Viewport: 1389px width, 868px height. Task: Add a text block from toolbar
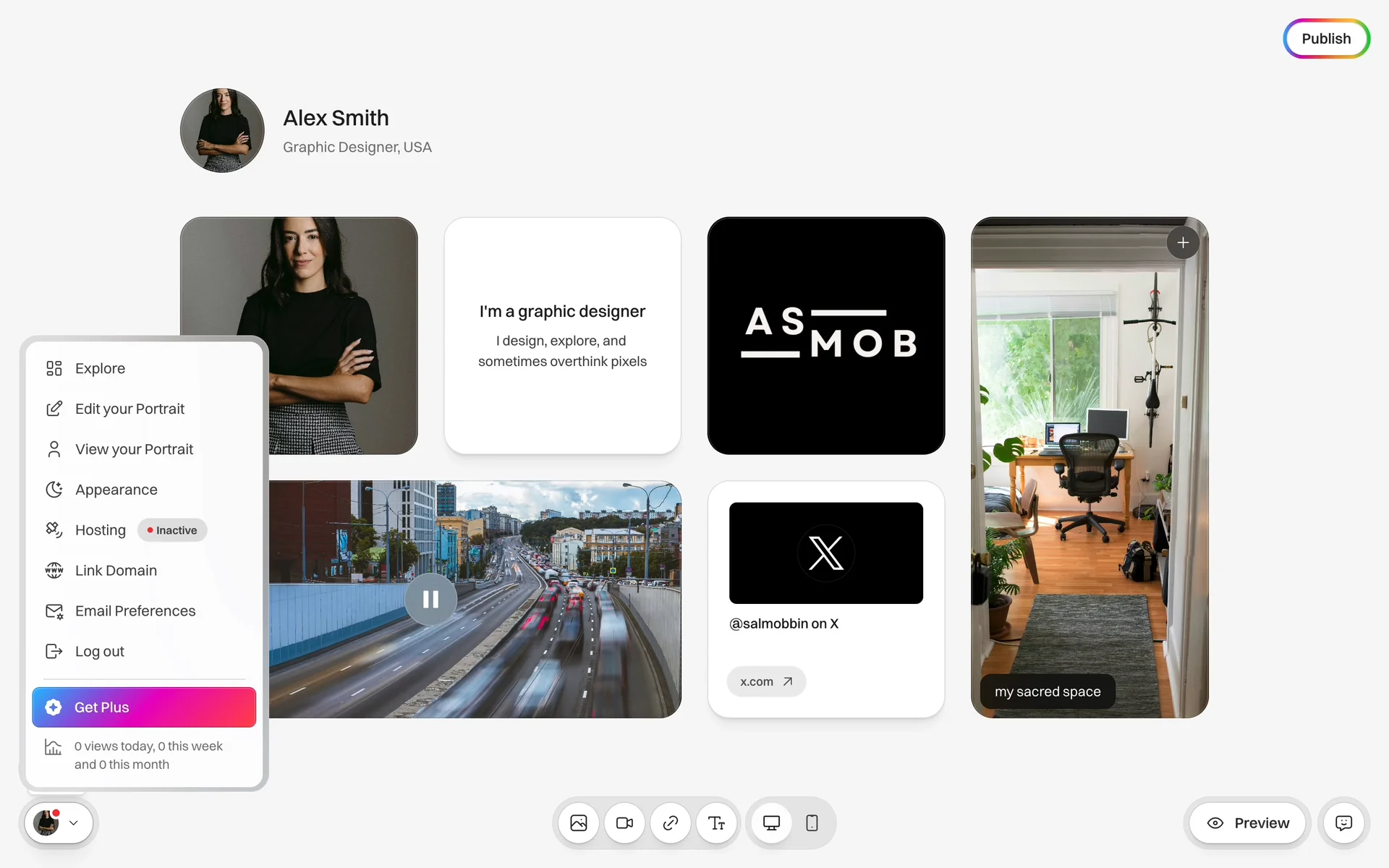pos(716,823)
